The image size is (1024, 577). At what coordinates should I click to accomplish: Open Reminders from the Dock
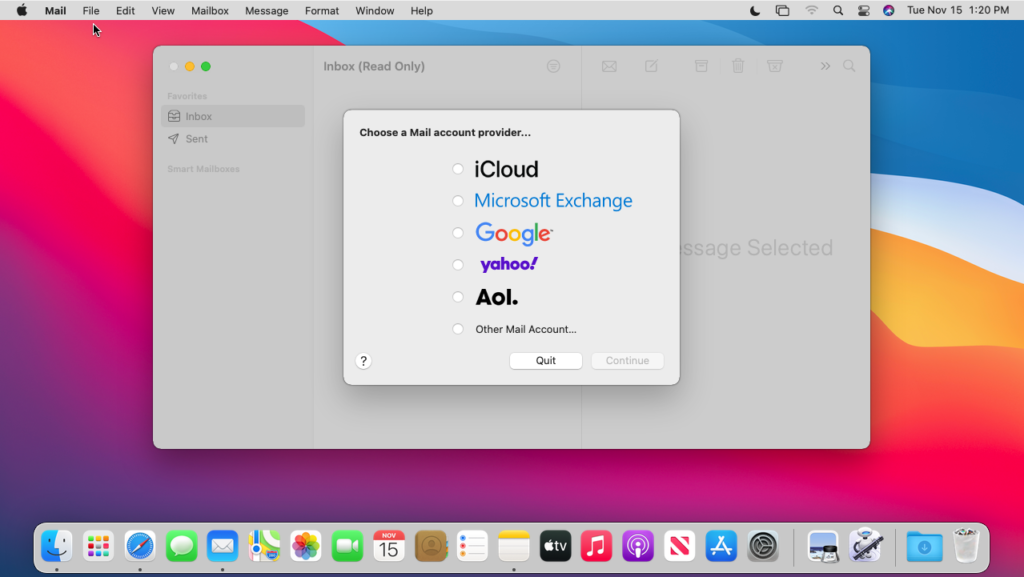tap(472, 546)
